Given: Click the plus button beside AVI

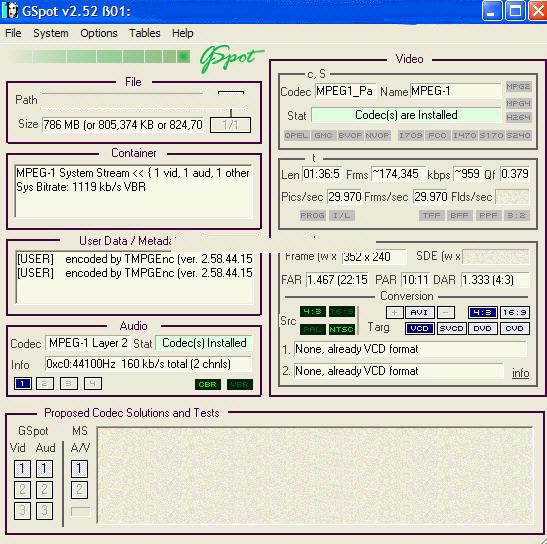Looking at the screenshot, I should (395, 312).
